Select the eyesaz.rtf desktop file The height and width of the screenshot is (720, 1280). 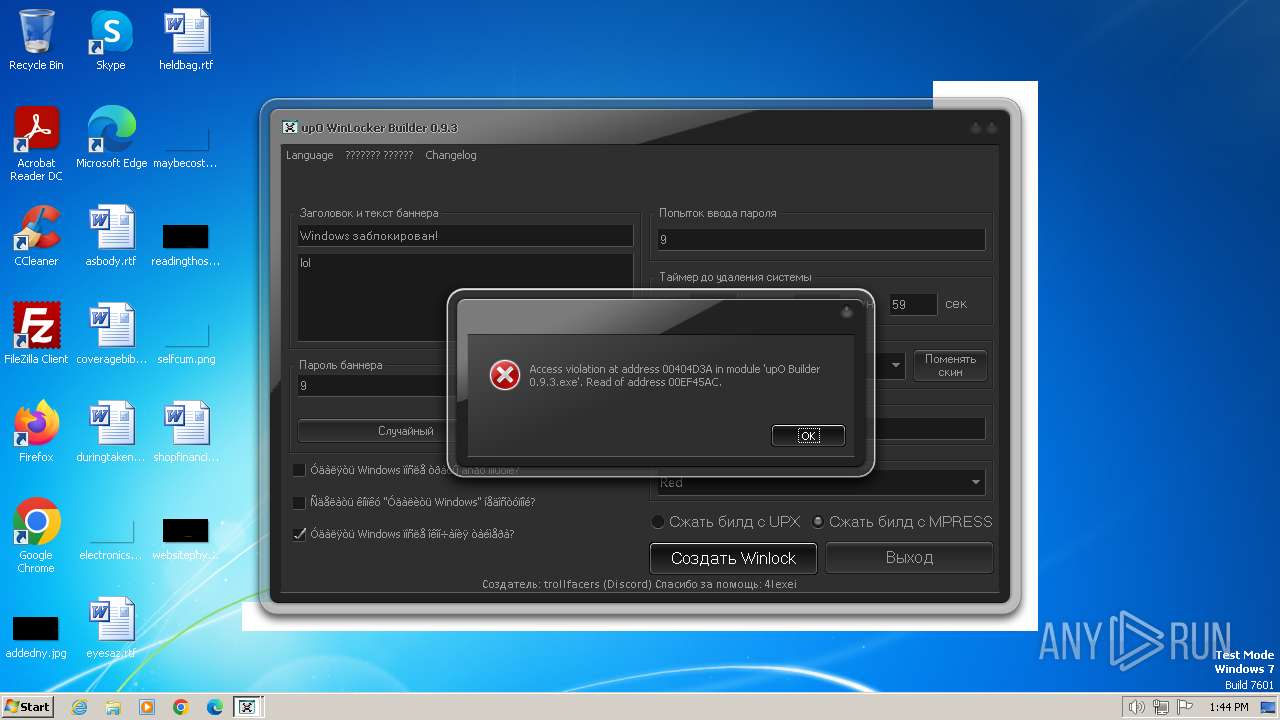111,628
